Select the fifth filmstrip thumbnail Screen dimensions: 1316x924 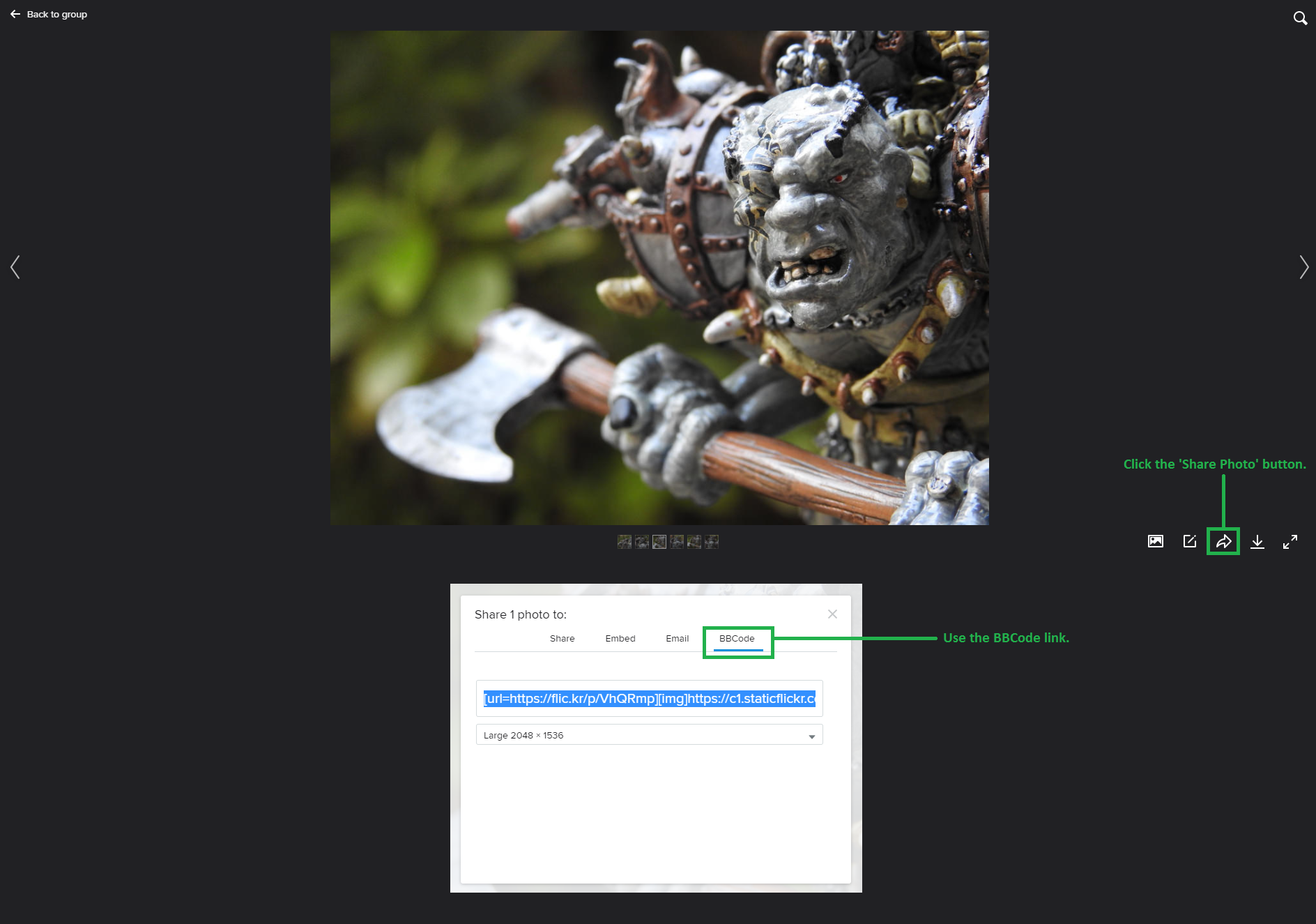(x=694, y=542)
